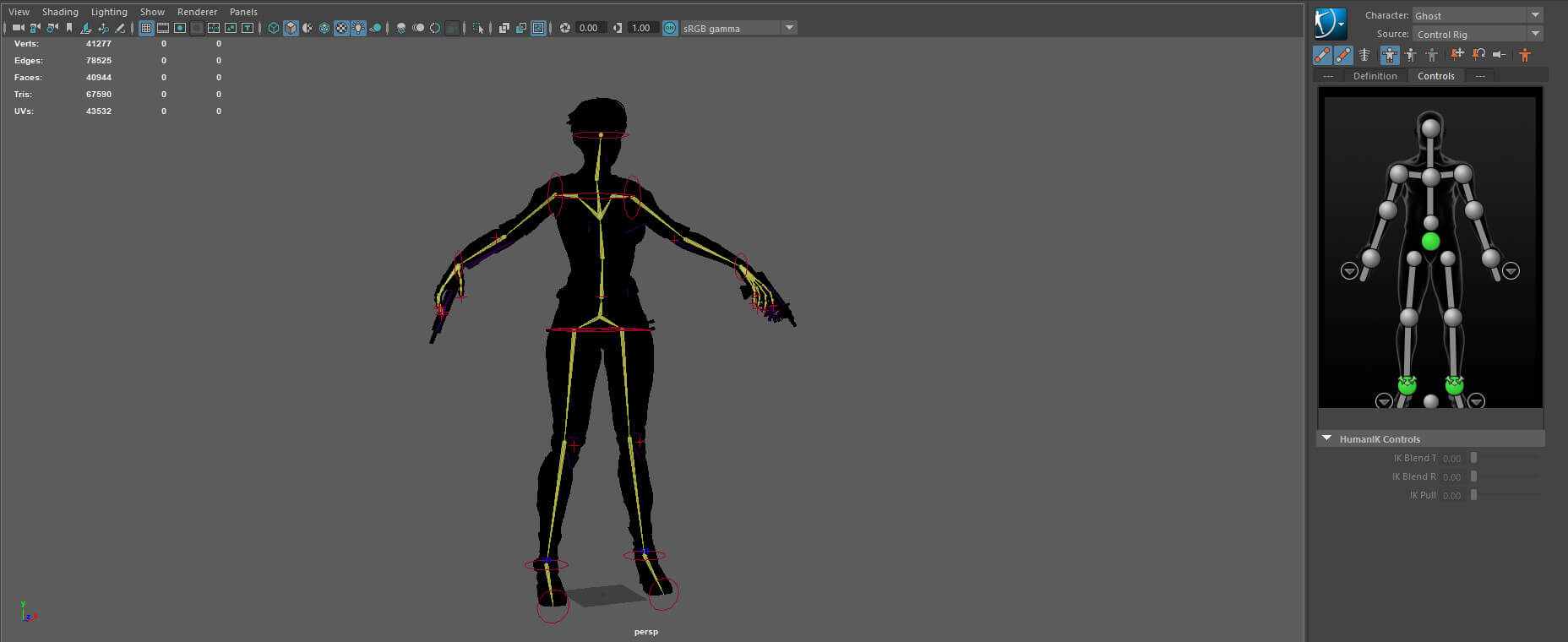1568x642 pixels.
Task: Click the Stance Pose orange figure icon
Action: coord(1525,55)
